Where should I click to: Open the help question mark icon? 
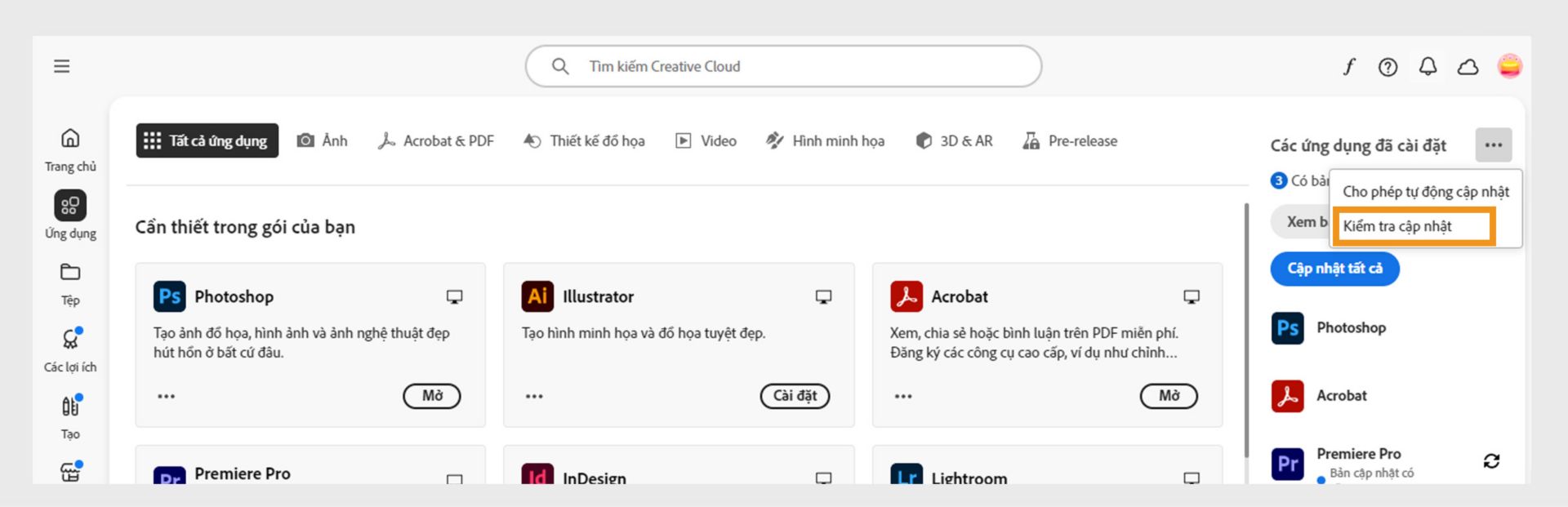coord(1388,67)
